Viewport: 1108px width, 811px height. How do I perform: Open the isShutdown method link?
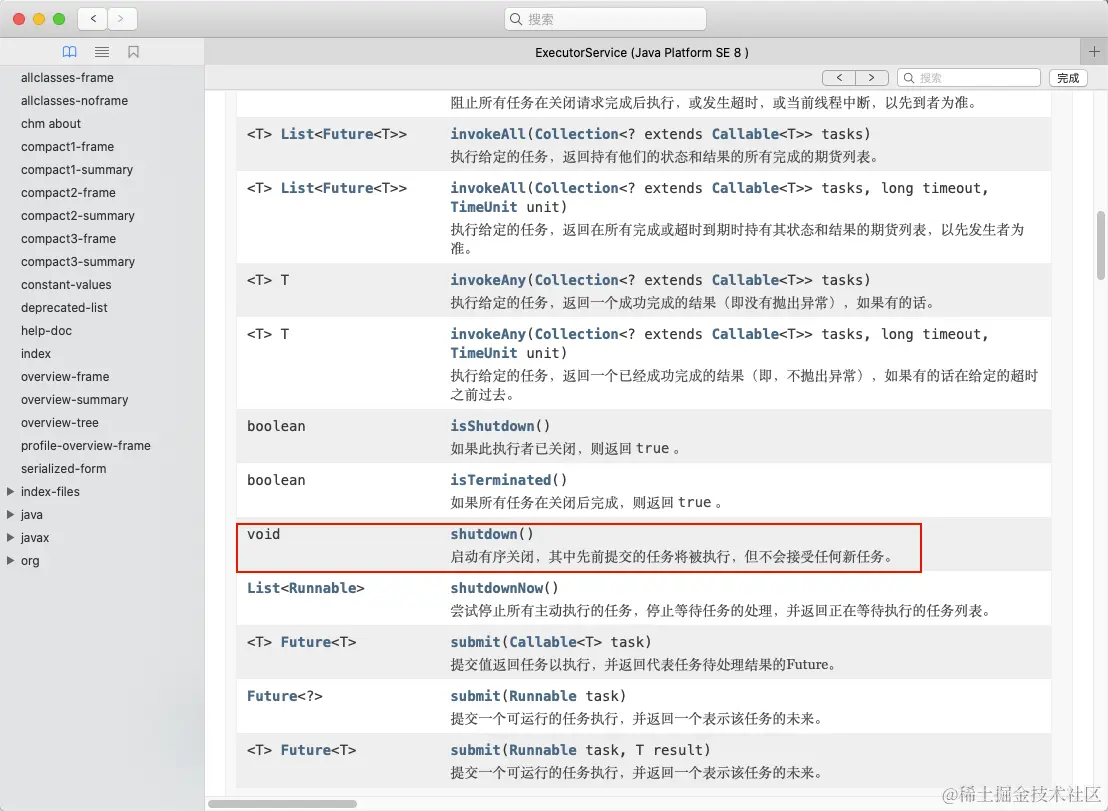tap(493, 426)
